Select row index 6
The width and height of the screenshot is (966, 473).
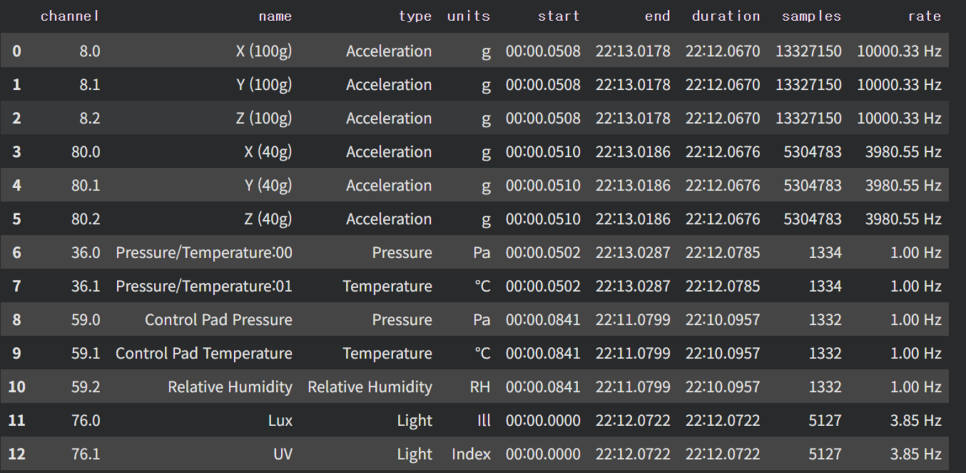pos(16,253)
